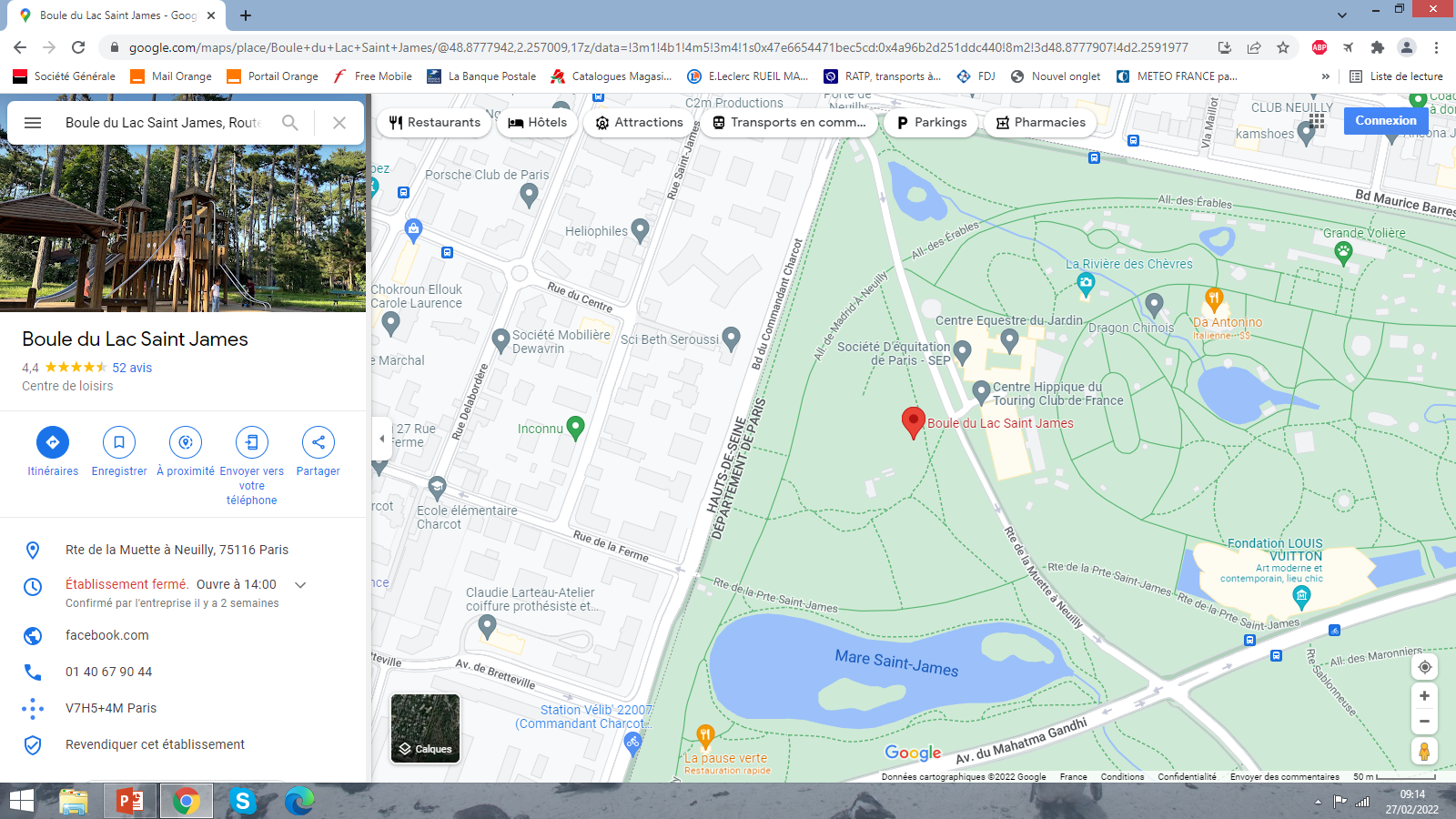This screenshot has width=1456, height=819.
Task: Open the Société Générale bookmark
Action: coord(65,76)
